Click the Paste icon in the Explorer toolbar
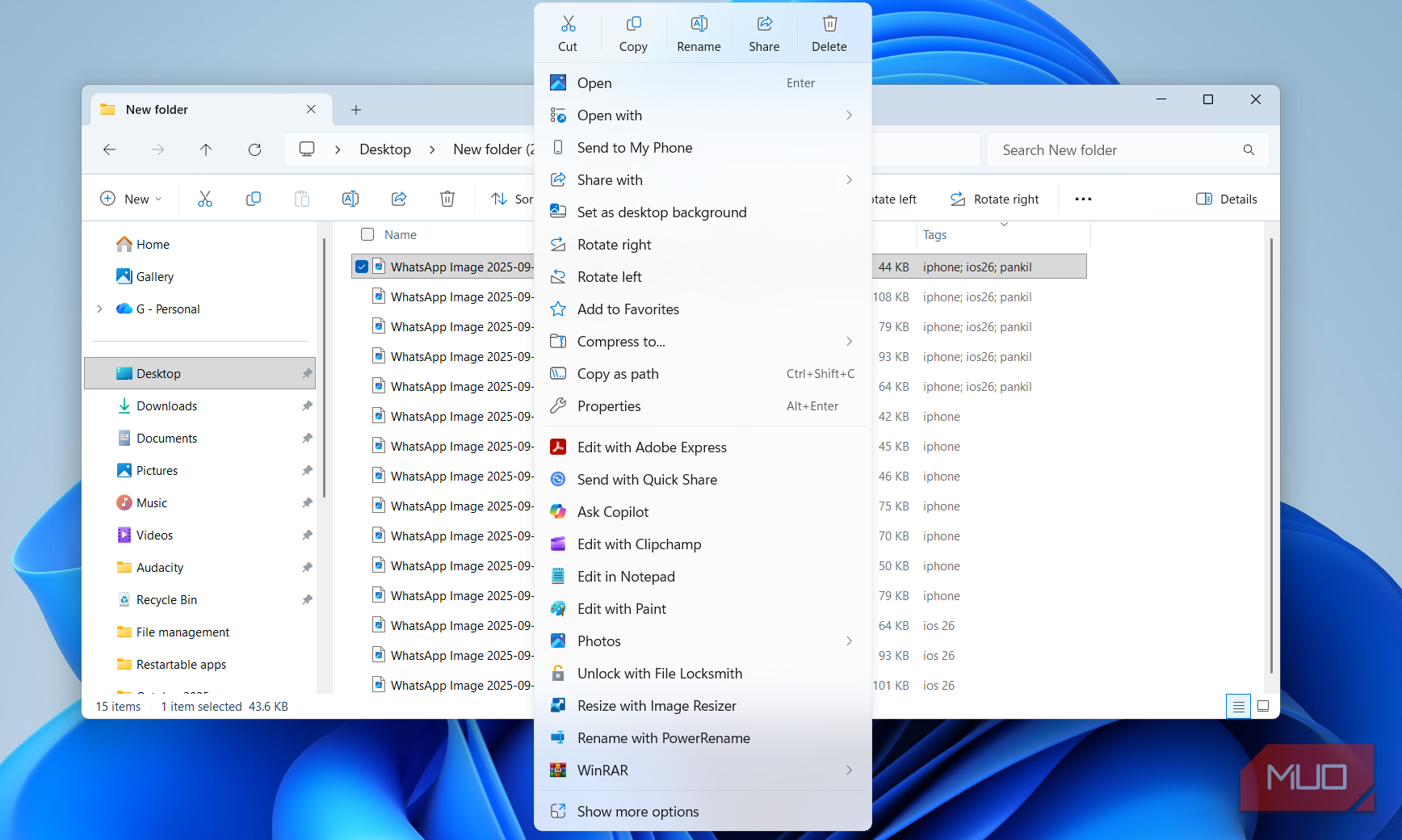Screen dimensions: 1402x840 pyautogui.click(x=302, y=198)
